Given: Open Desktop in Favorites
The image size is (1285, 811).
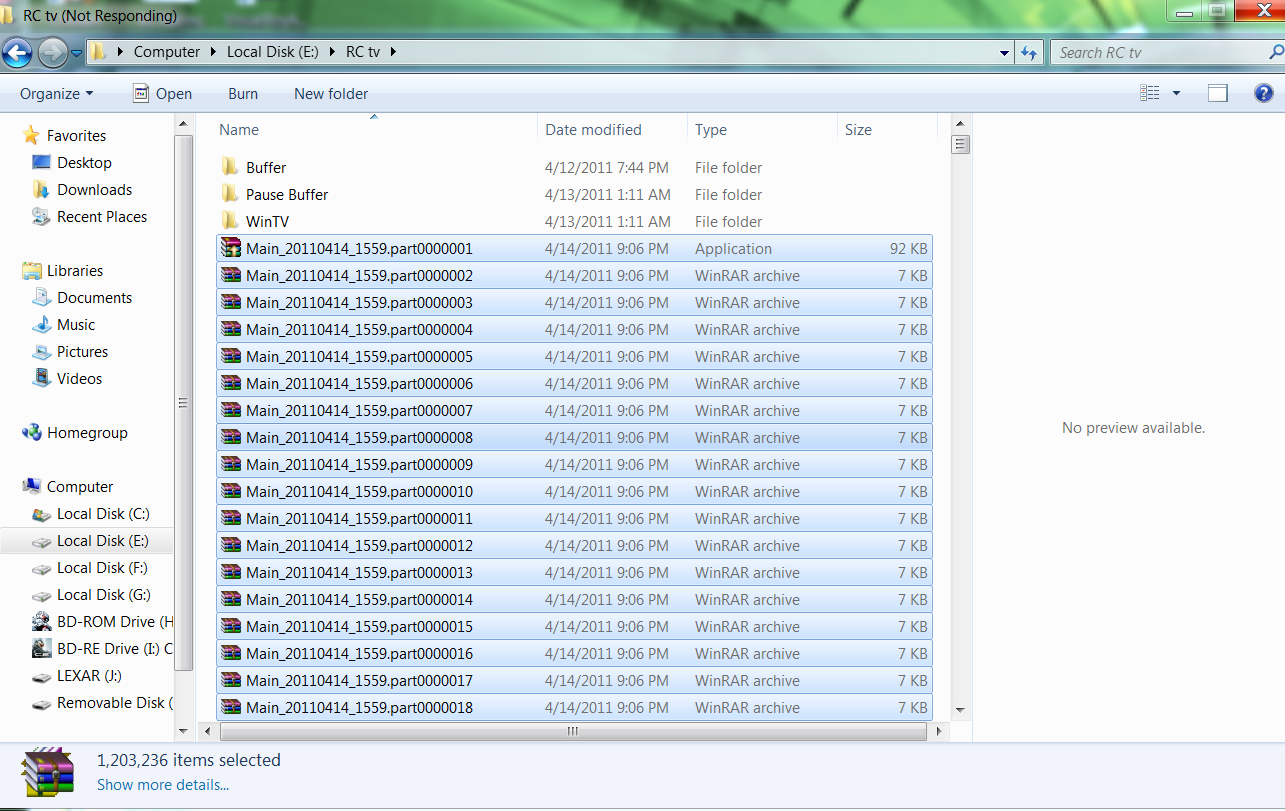Looking at the screenshot, I should tap(84, 162).
